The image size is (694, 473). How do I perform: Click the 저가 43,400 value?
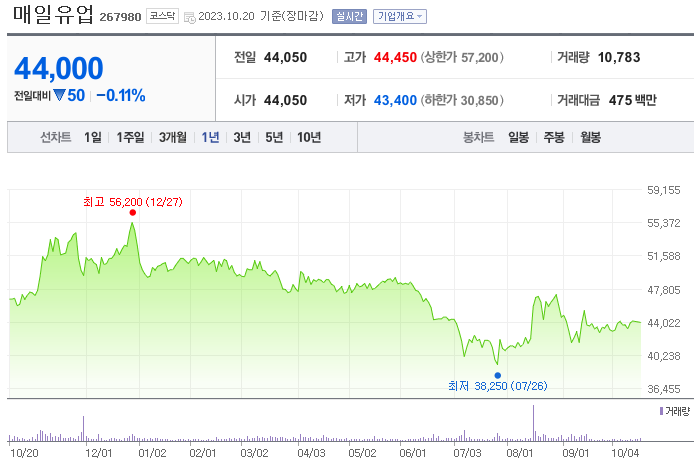395,100
